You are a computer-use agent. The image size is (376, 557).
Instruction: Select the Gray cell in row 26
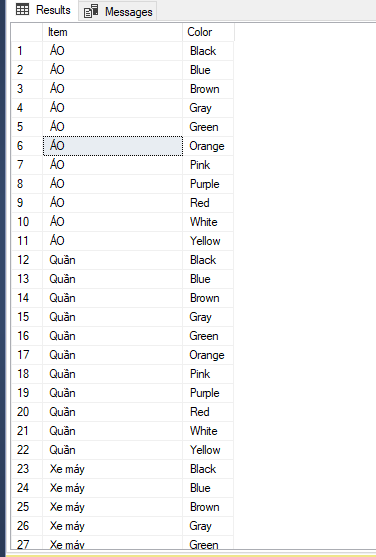pos(208,526)
